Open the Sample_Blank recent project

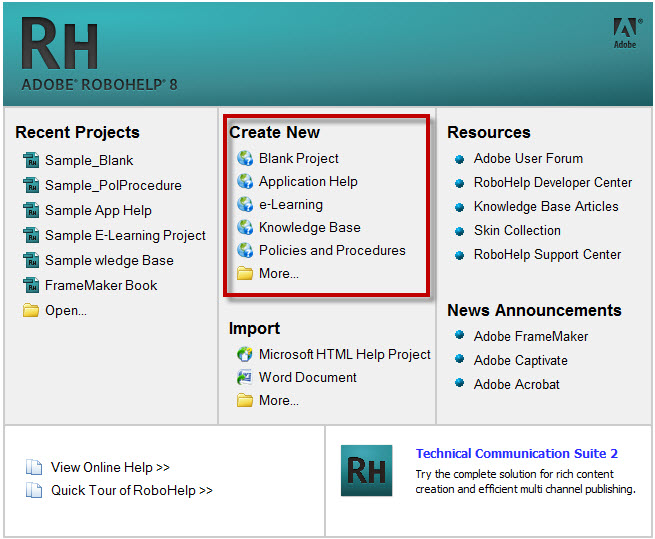click(89, 160)
